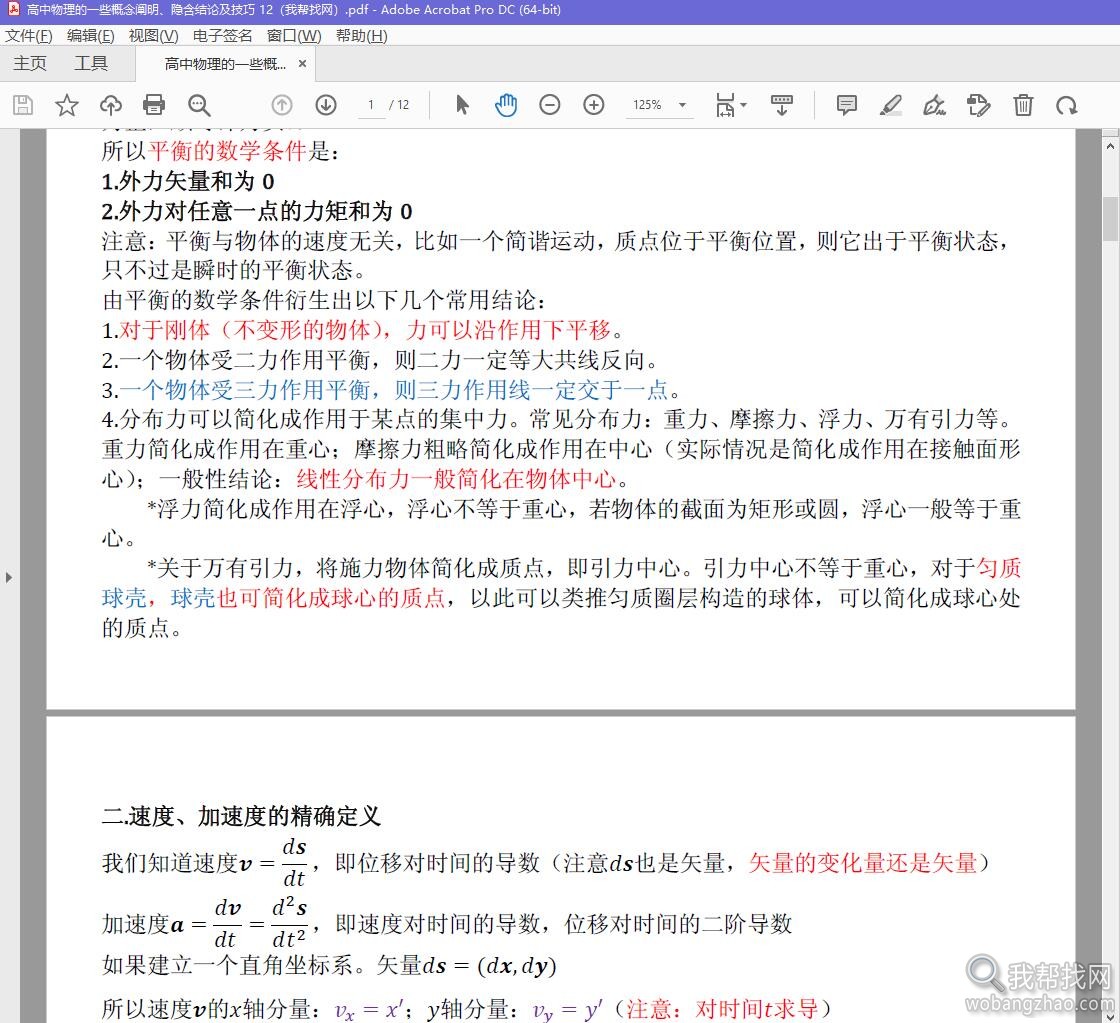The image size is (1120, 1023).
Task: Click the line 1.外力矢量和为 0
Action: pyautogui.click(x=188, y=181)
